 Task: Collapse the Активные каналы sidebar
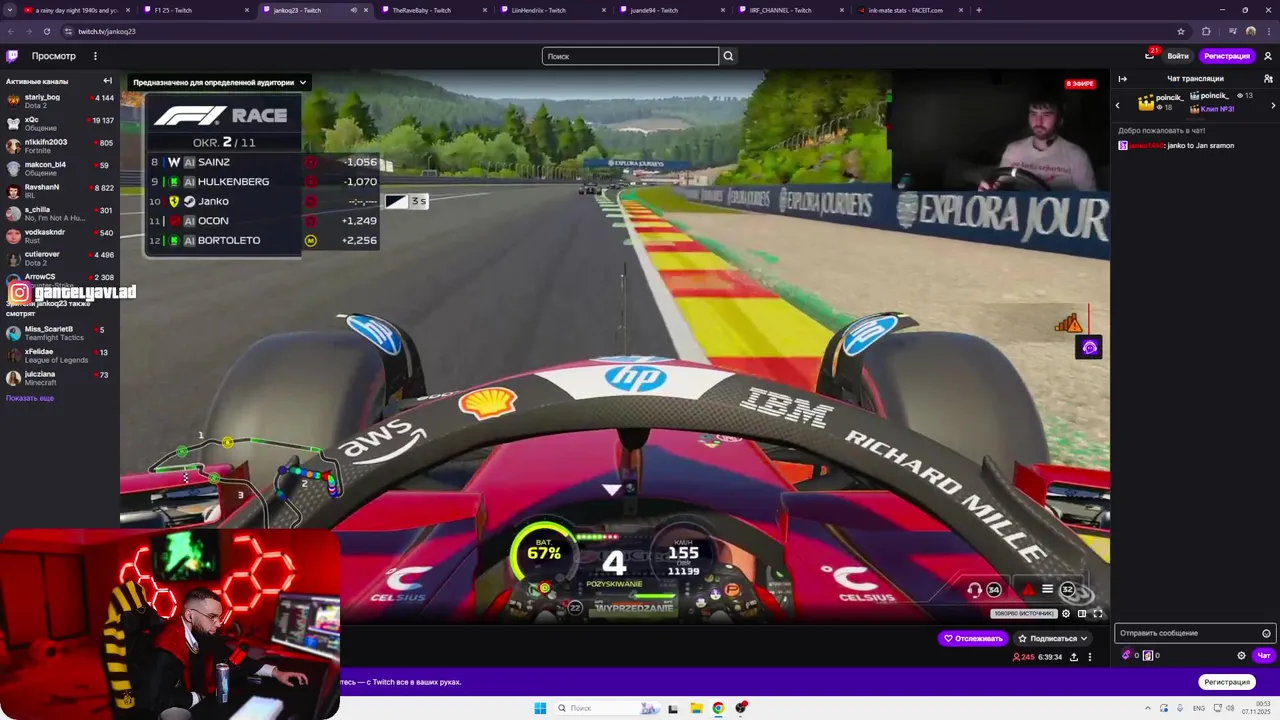pyautogui.click(x=107, y=81)
